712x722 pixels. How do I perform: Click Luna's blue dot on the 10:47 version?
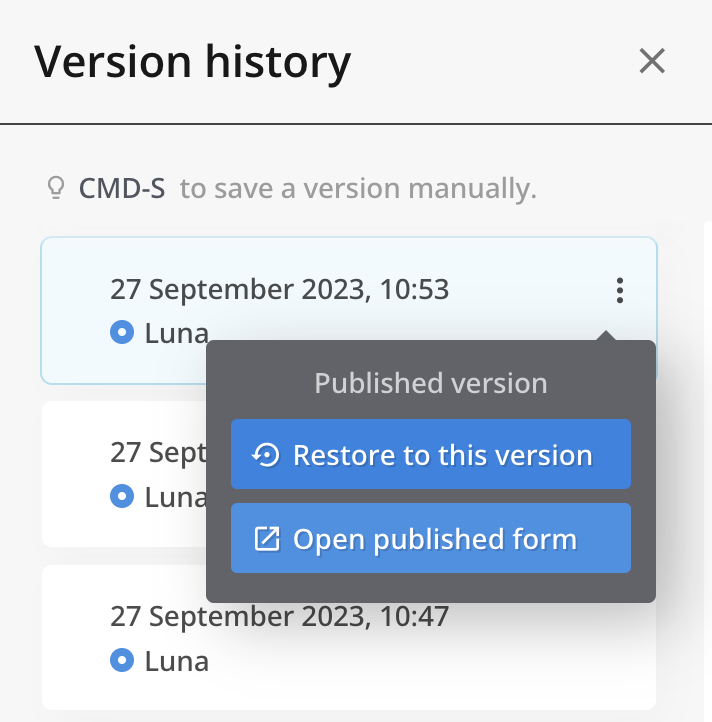(x=122, y=660)
